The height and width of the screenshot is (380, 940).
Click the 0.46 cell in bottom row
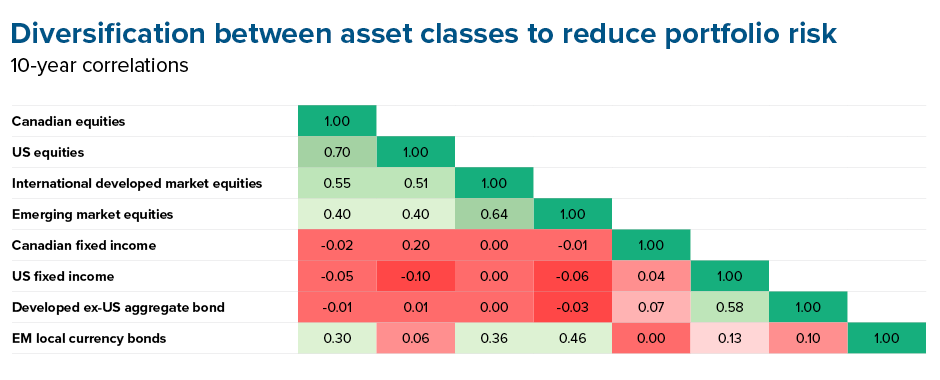coord(573,339)
